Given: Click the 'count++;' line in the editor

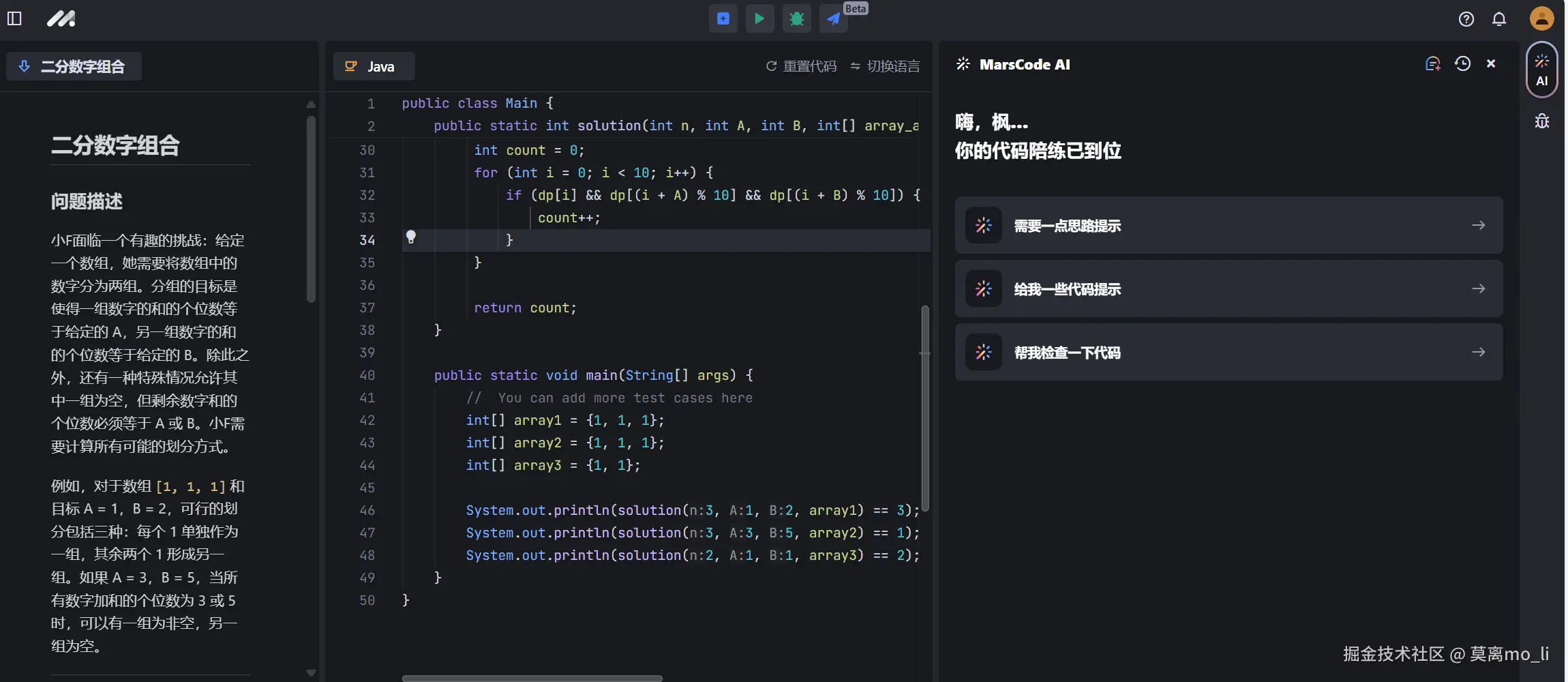Looking at the screenshot, I should tap(569, 218).
